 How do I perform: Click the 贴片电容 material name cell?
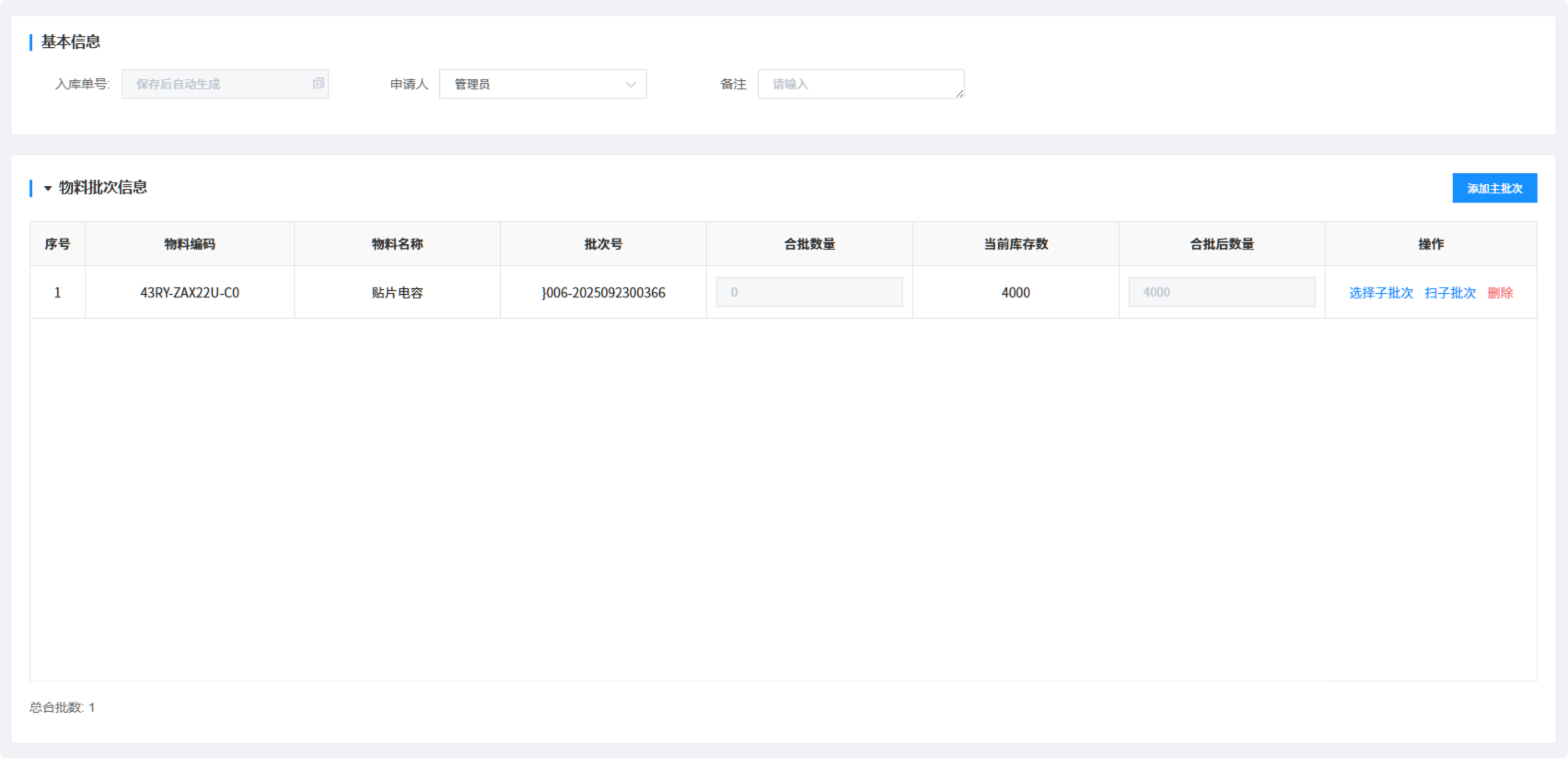point(397,293)
